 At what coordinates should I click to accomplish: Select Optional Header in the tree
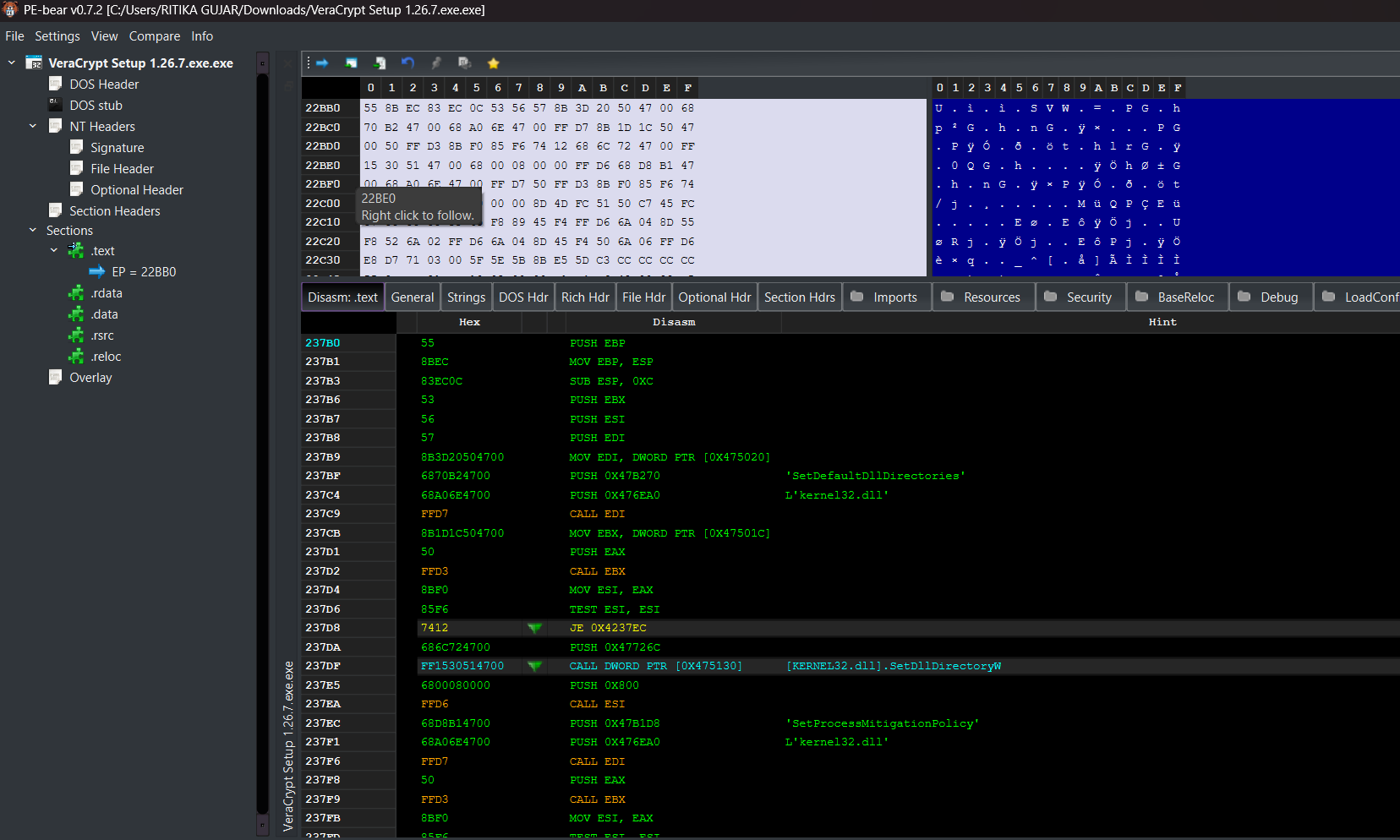click(x=137, y=190)
